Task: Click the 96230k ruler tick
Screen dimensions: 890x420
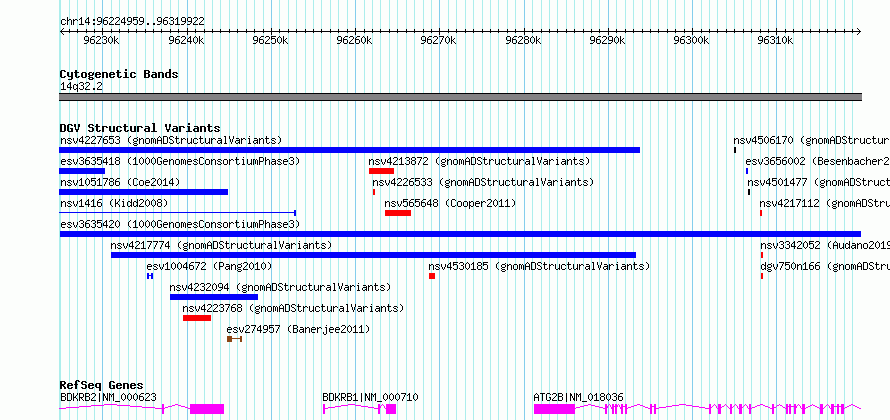Action: (101, 40)
